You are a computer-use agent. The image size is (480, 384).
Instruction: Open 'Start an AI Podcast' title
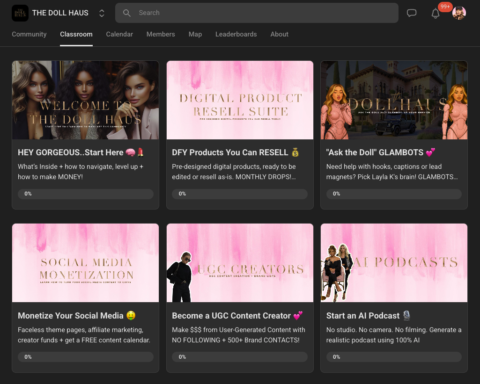(368, 316)
